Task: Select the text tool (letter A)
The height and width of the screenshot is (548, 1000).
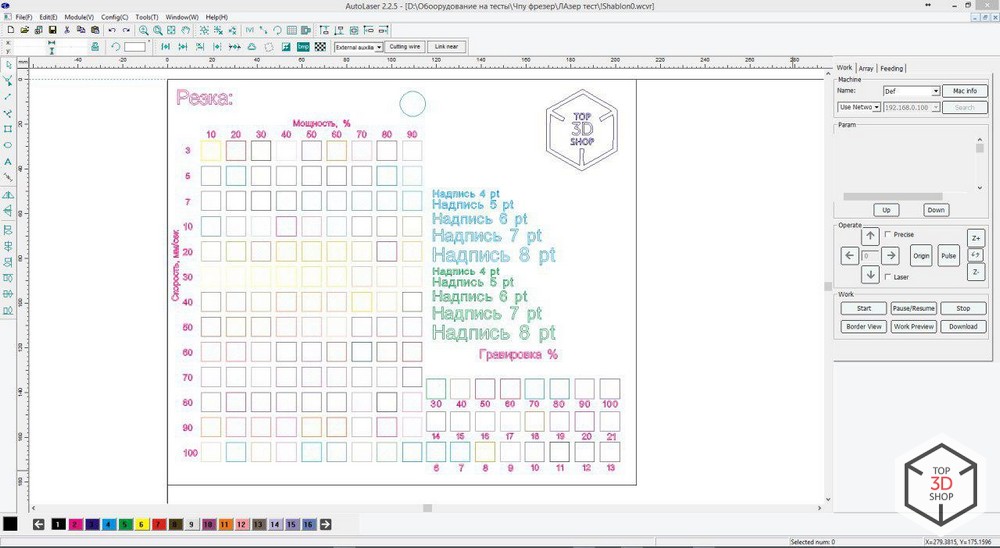Action: (8, 162)
